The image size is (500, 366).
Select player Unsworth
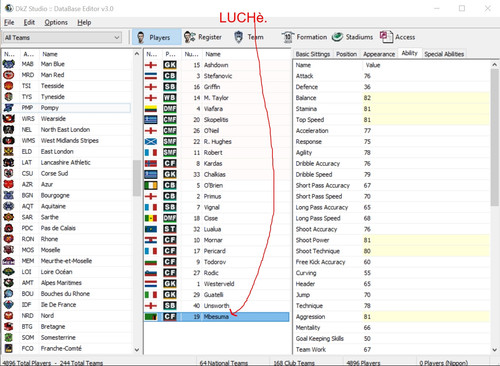(217, 306)
